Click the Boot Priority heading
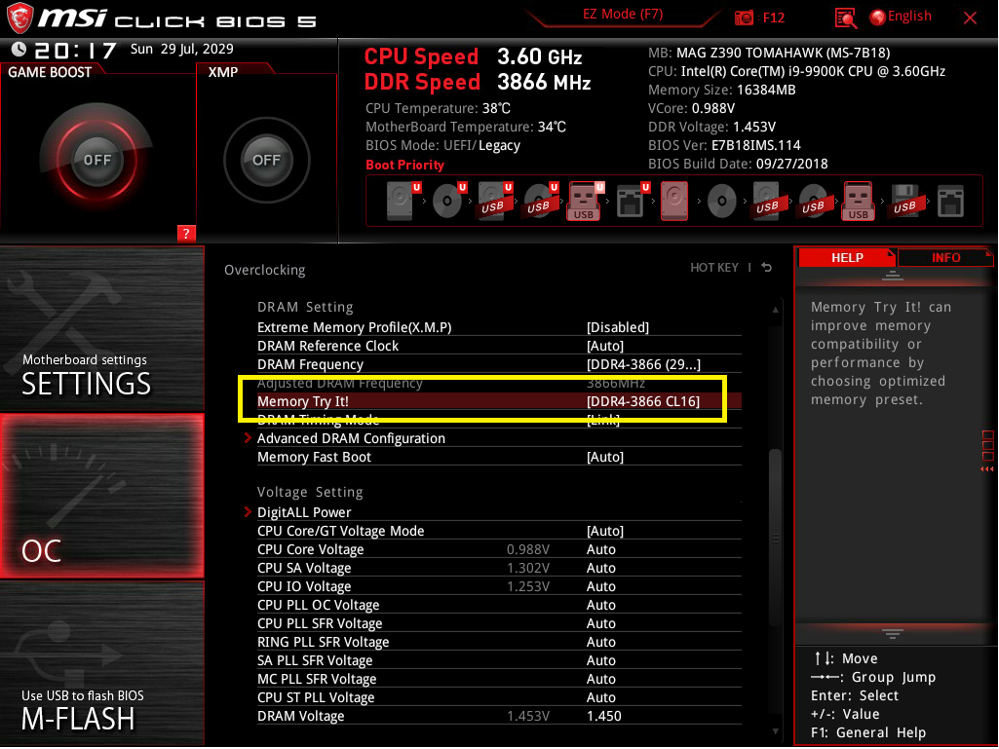Viewport: 999px width, 749px height. [x=405, y=164]
